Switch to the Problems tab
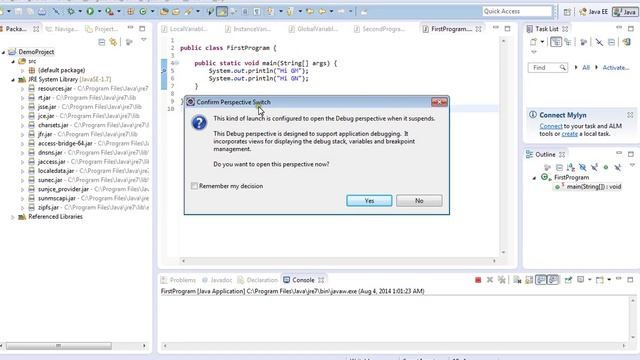 178,280
